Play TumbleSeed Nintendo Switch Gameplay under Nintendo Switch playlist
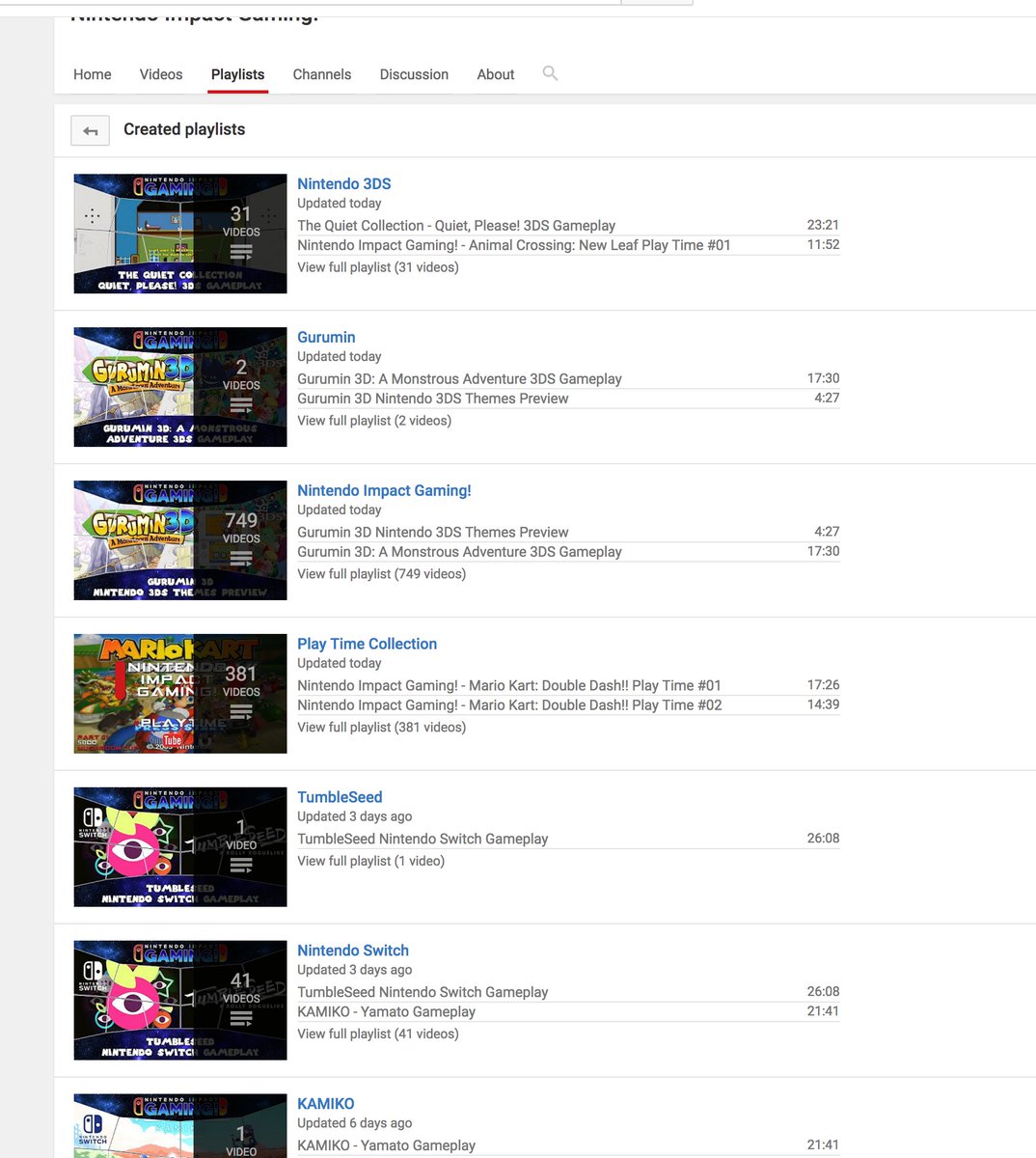Screen dimensions: 1036x1158 (423, 993)
